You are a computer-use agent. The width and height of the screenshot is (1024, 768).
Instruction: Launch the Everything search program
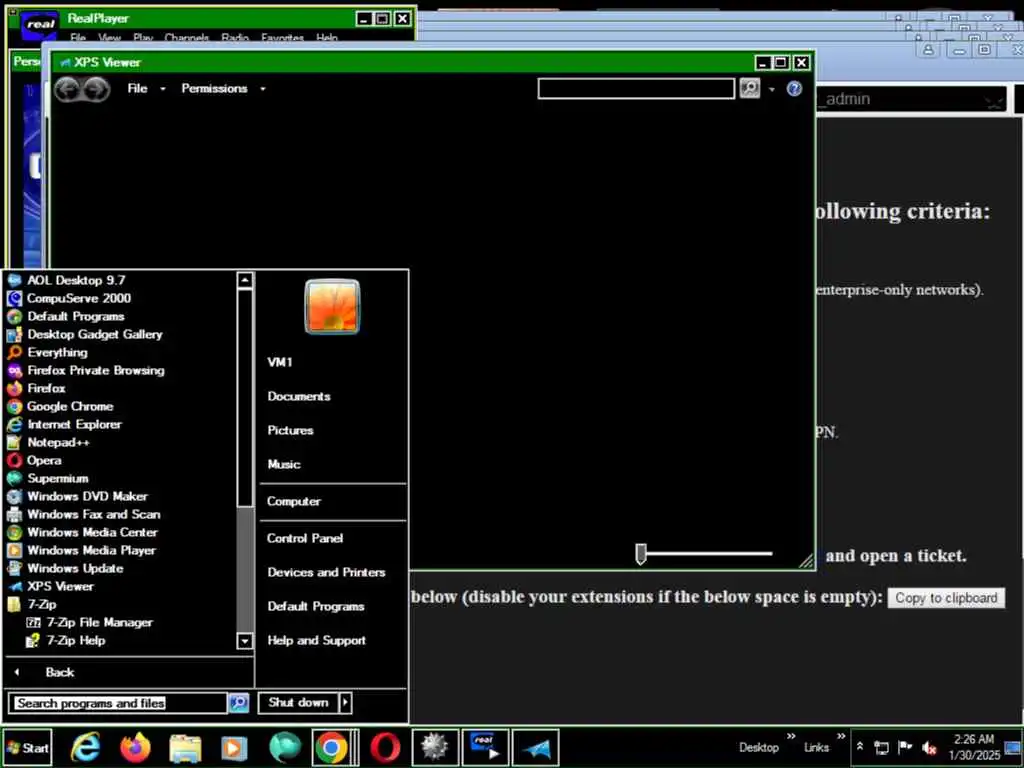(57, 352)
